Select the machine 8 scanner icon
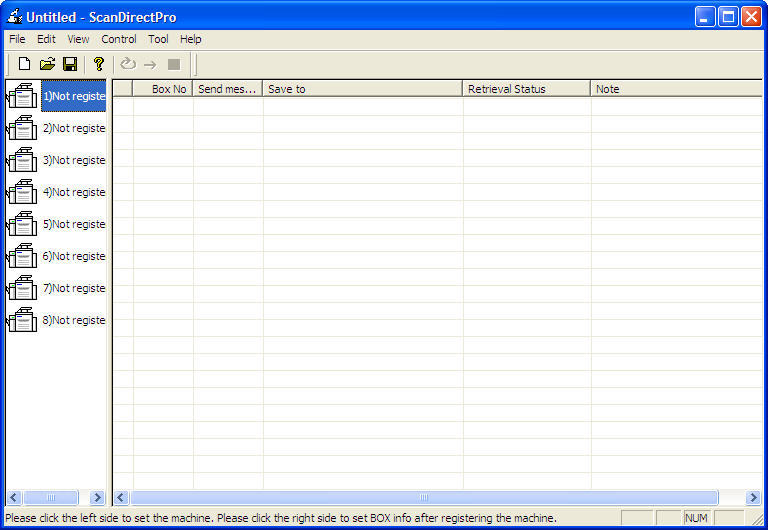This screenshot has width=768, height=530. [22, 320]
